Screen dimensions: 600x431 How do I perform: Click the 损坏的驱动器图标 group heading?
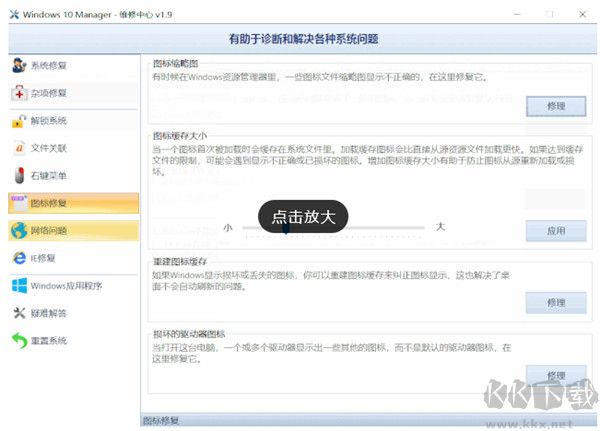tap(189, 334)
